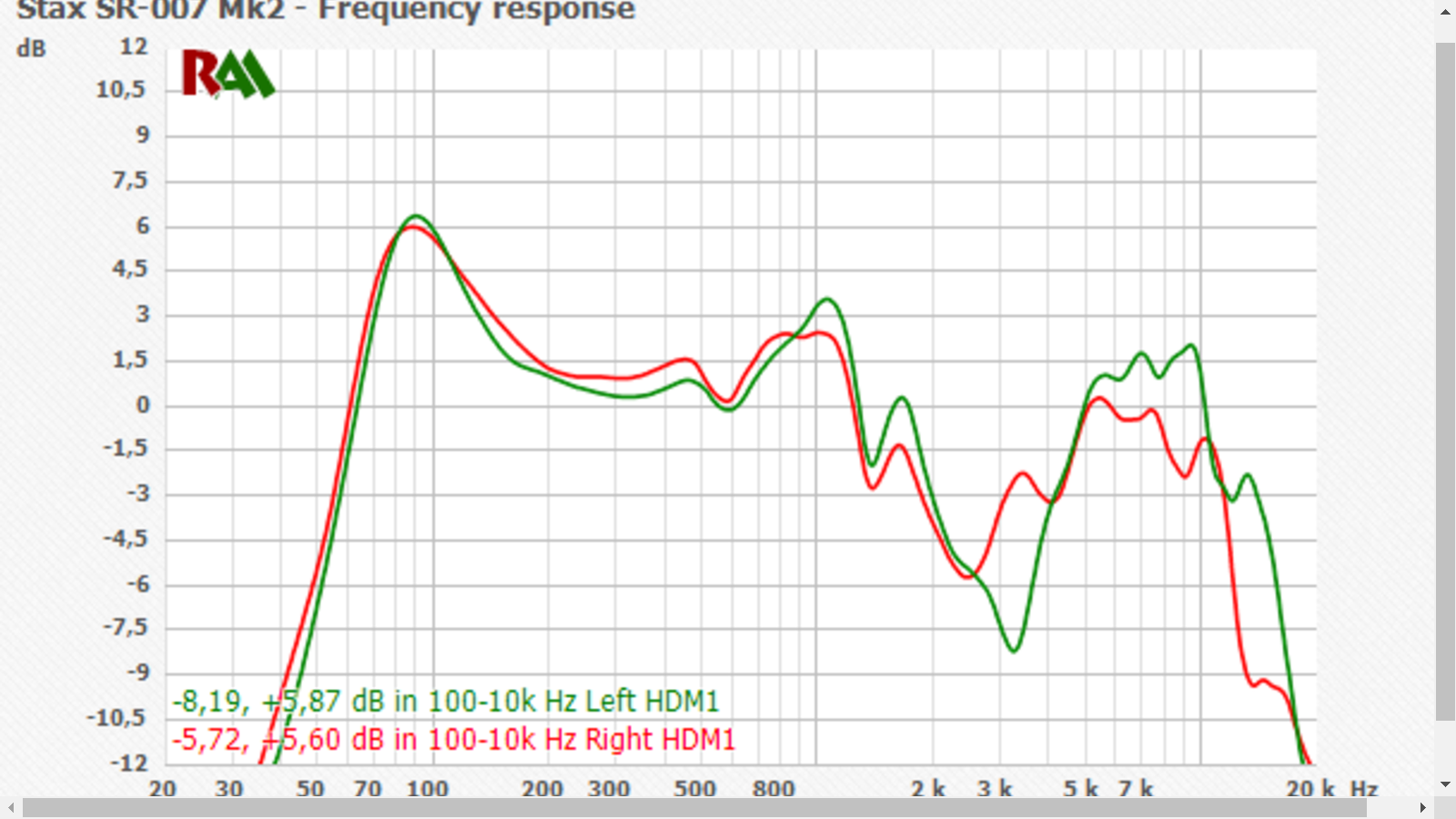This screenshot has width=1456, height=819.
Task: Click the RAA logo in the chart
Action: click(x=227, y=74)
